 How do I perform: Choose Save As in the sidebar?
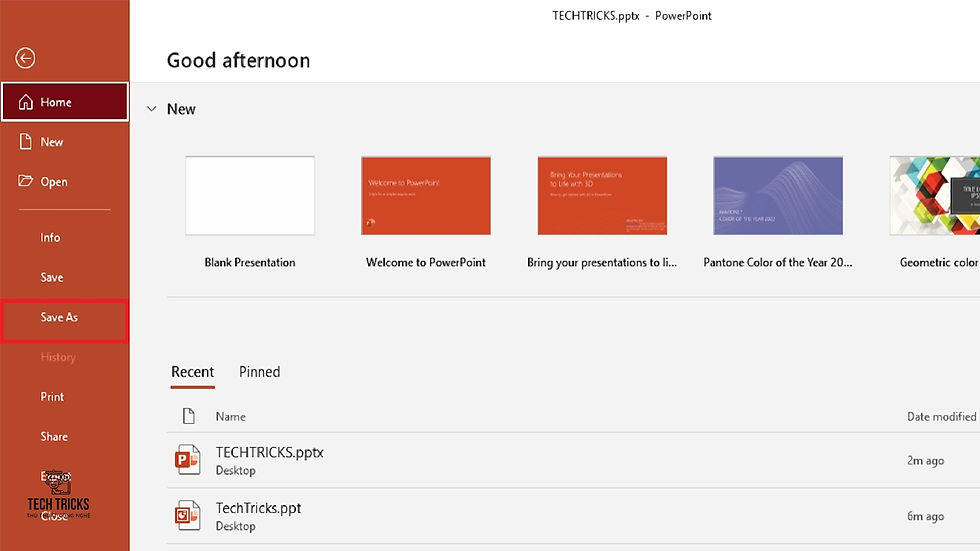click(x=65, y=320)
